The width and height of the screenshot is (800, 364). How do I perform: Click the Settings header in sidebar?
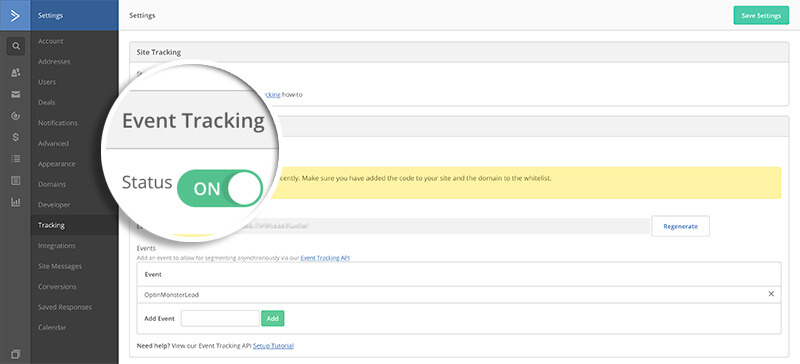click(74, 15)
